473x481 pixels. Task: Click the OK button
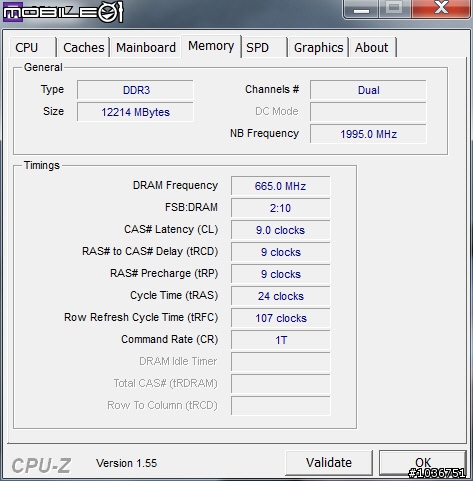pyautogui.click(x=423, y=463)
